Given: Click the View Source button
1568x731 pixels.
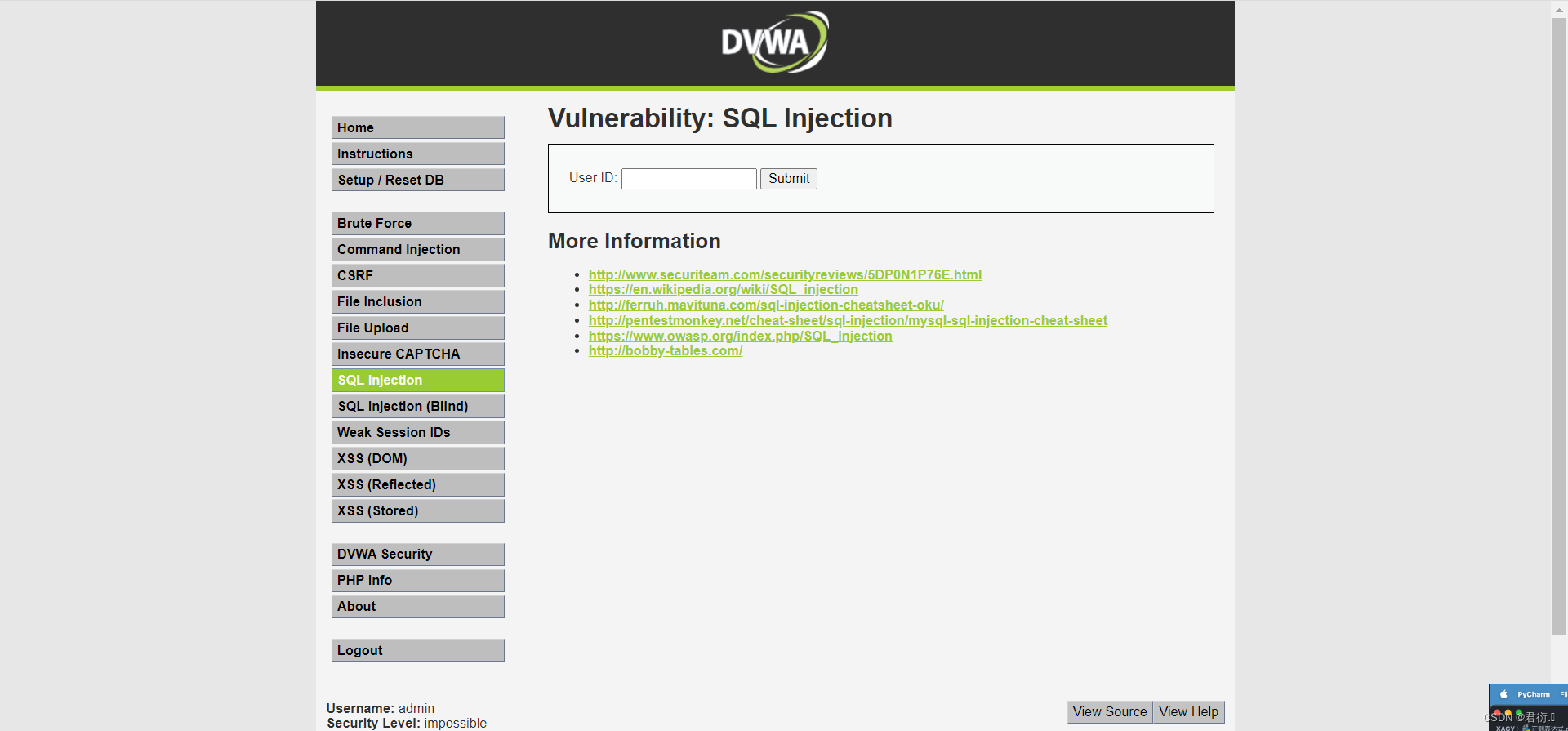Looking at the screenshot, I should (1110, 712).
